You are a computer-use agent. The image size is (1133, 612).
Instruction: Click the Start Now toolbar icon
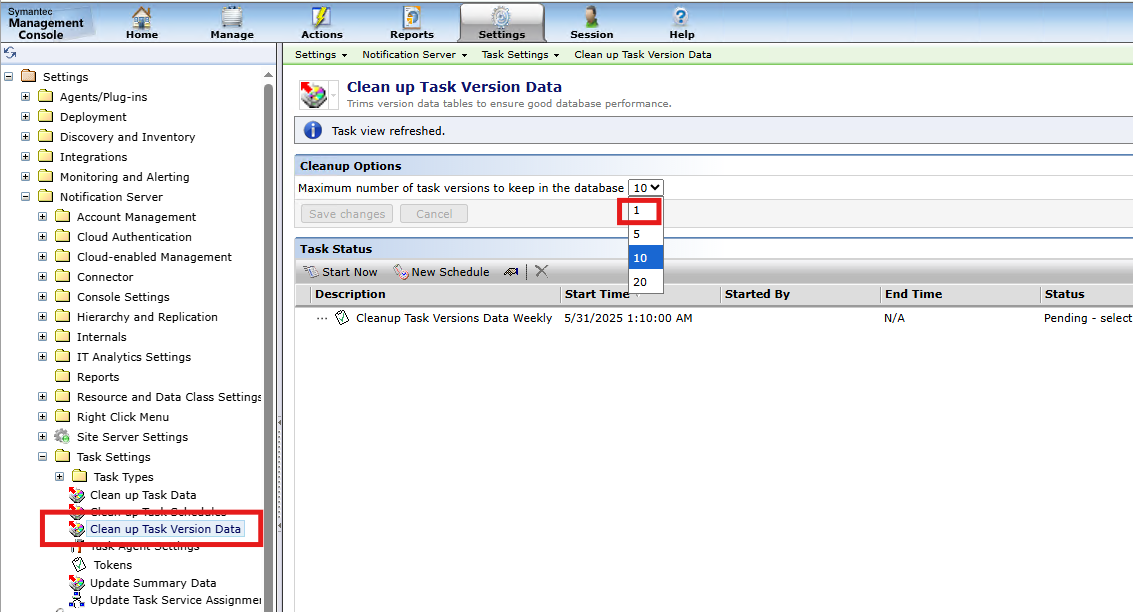(x=311, y=272)
